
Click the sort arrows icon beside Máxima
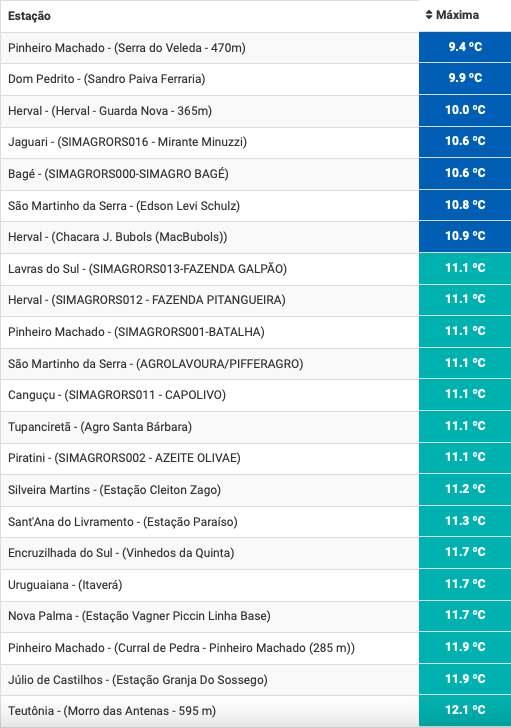point(429,15)
